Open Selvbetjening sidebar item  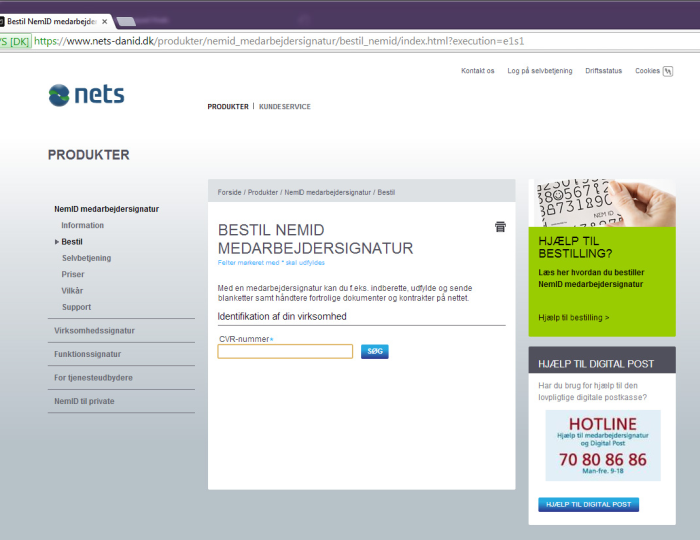(87, 258)
